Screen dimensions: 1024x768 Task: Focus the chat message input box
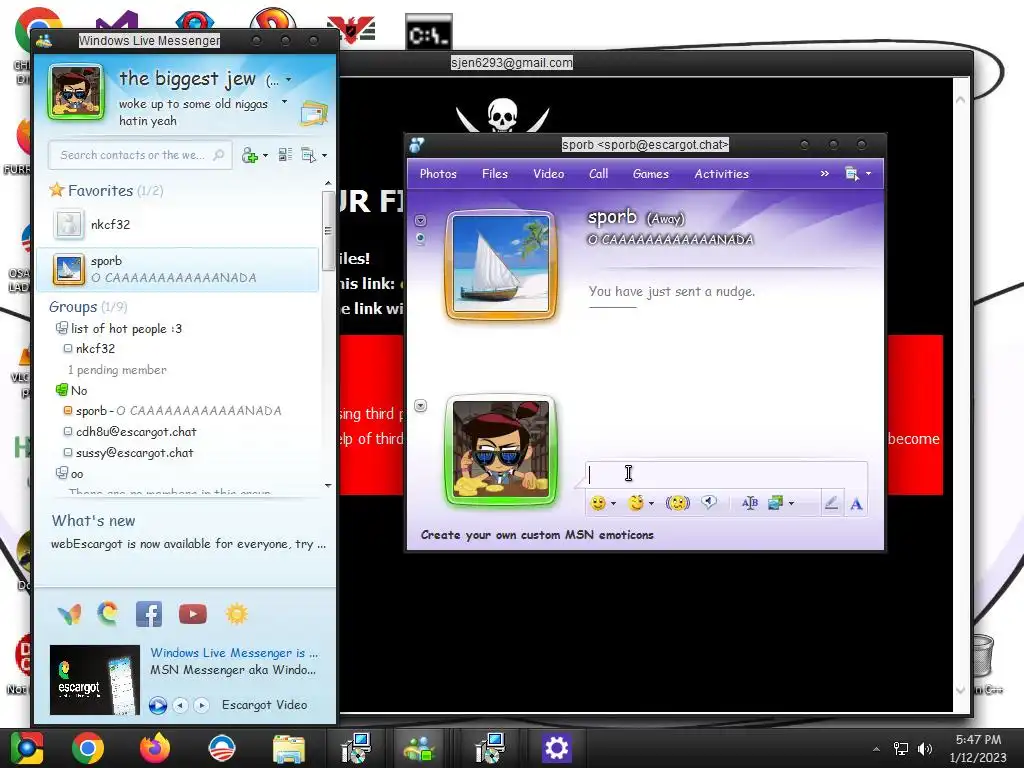(x=726, y=474)
